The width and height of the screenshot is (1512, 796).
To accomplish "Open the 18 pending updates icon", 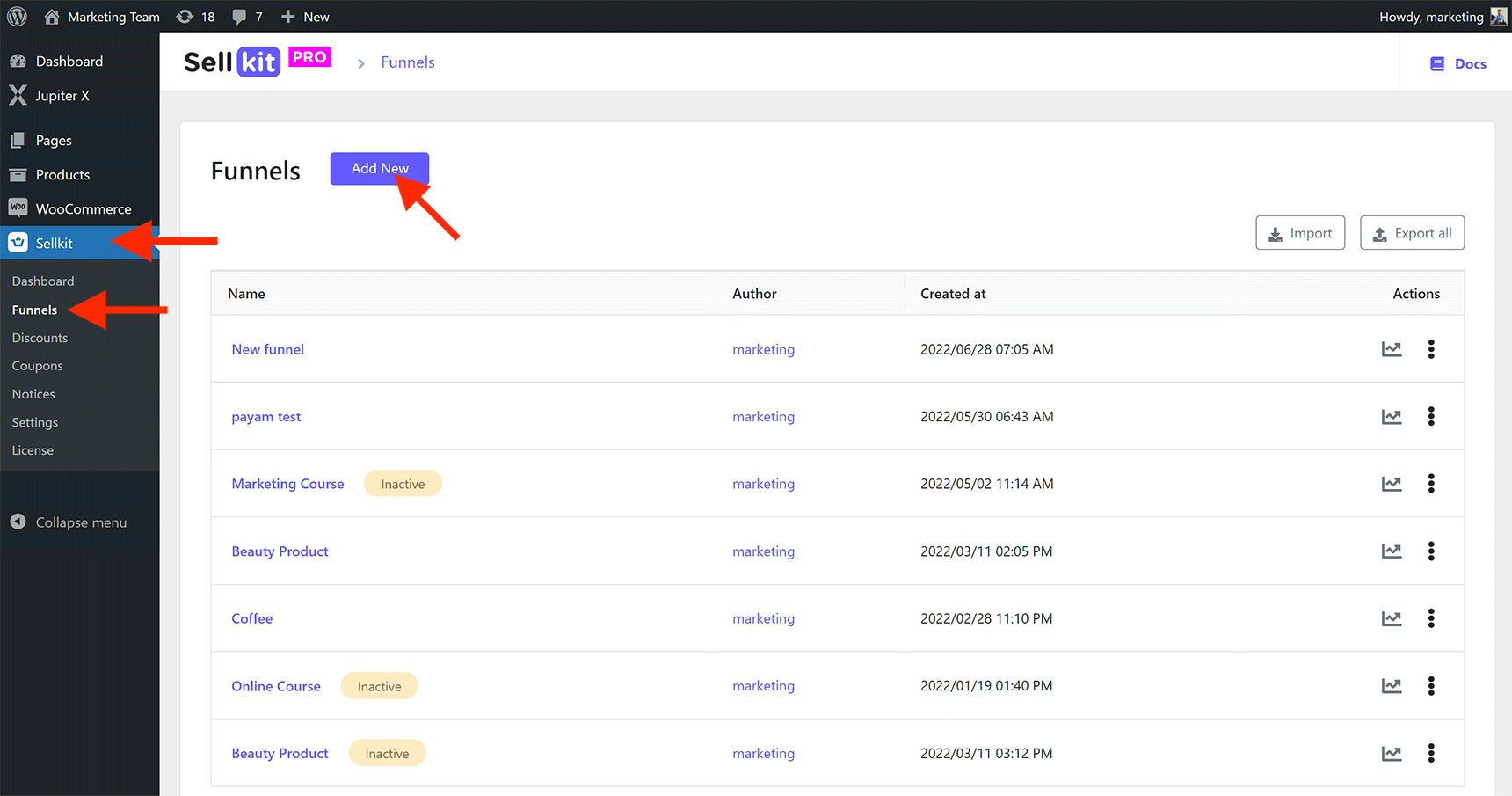I will (195, 17).
